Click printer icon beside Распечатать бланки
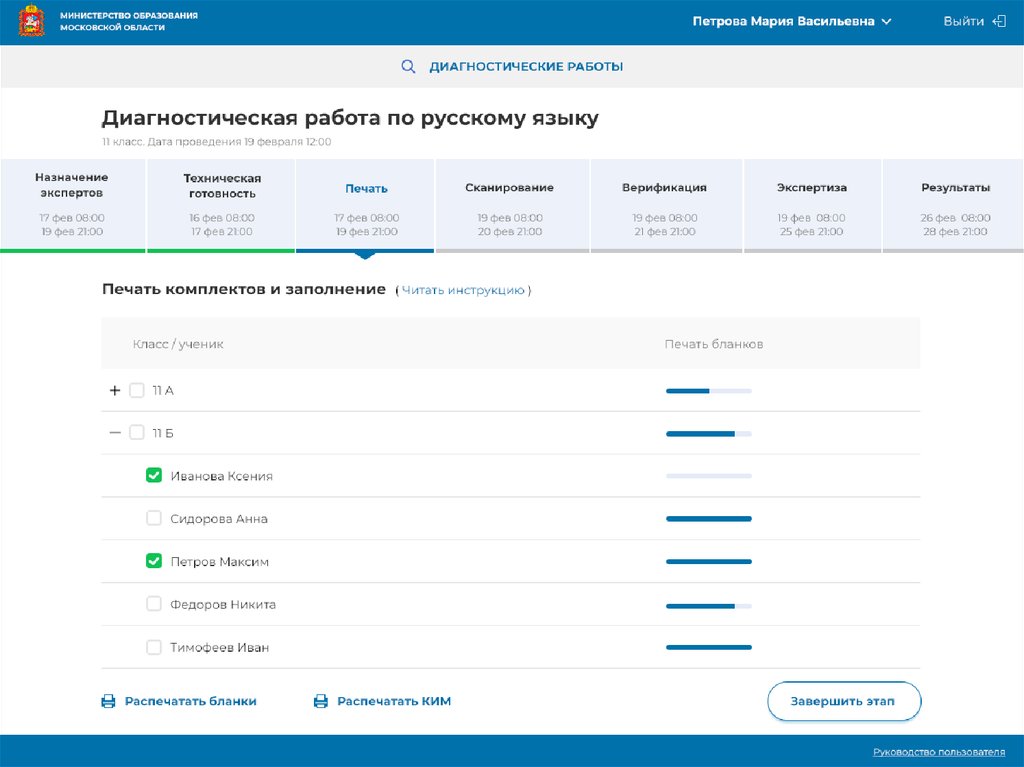This screenshot has width=1024, height=767. pos(108,702)
